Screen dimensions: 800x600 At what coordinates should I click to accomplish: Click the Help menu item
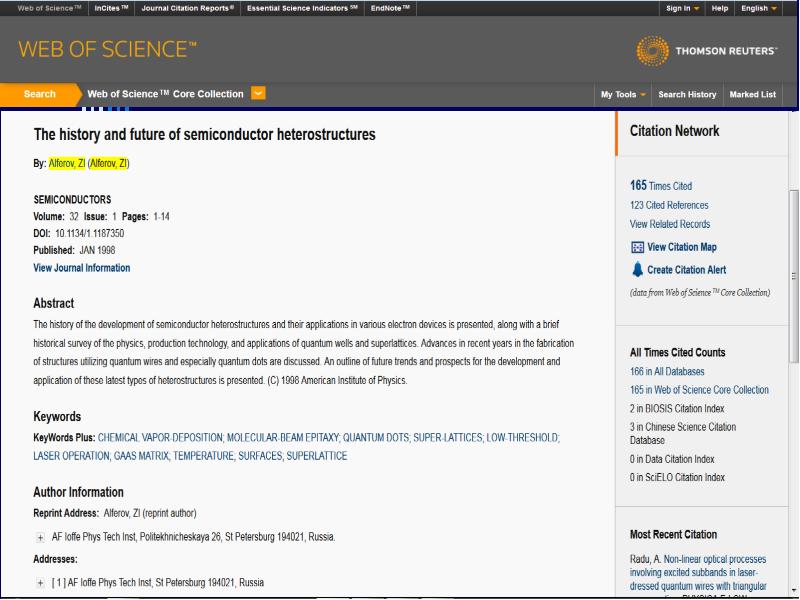[x=720, y=8]
